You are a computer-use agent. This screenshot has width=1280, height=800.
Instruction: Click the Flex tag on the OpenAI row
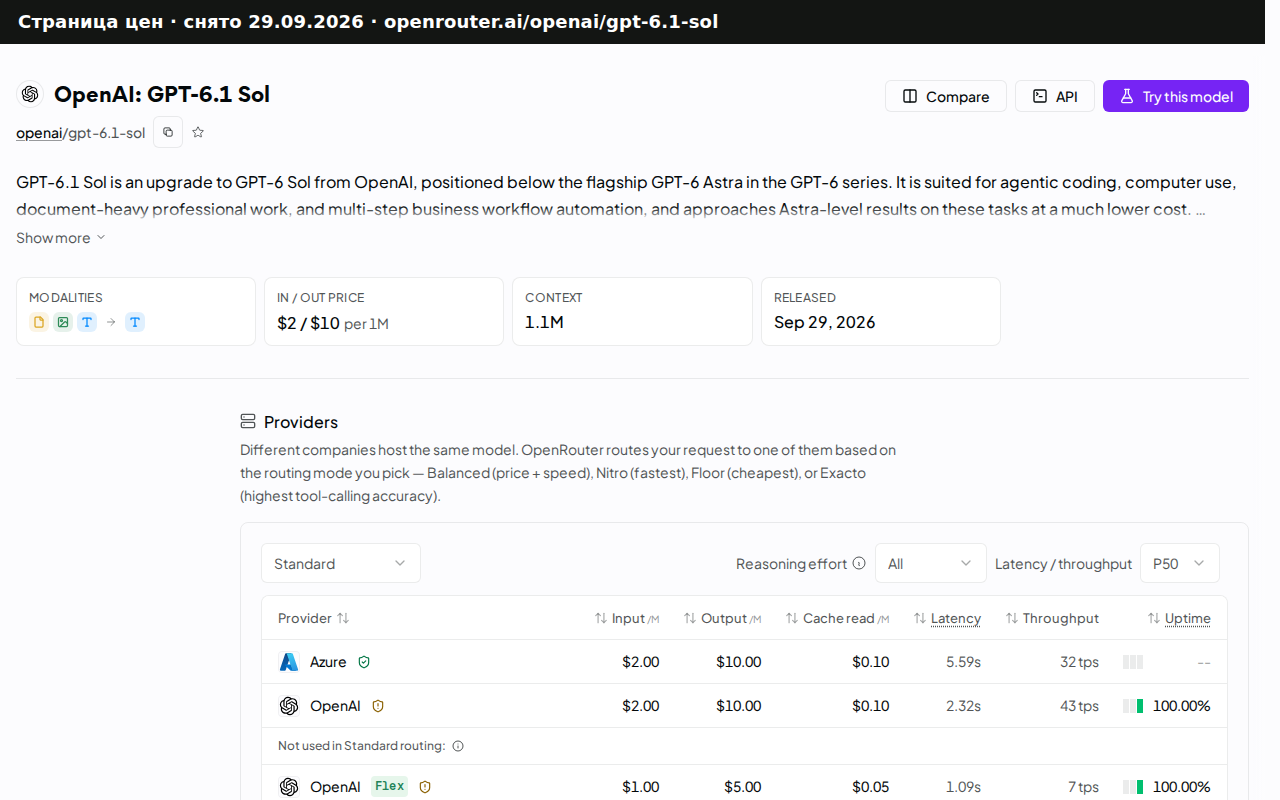coord(390,786)
